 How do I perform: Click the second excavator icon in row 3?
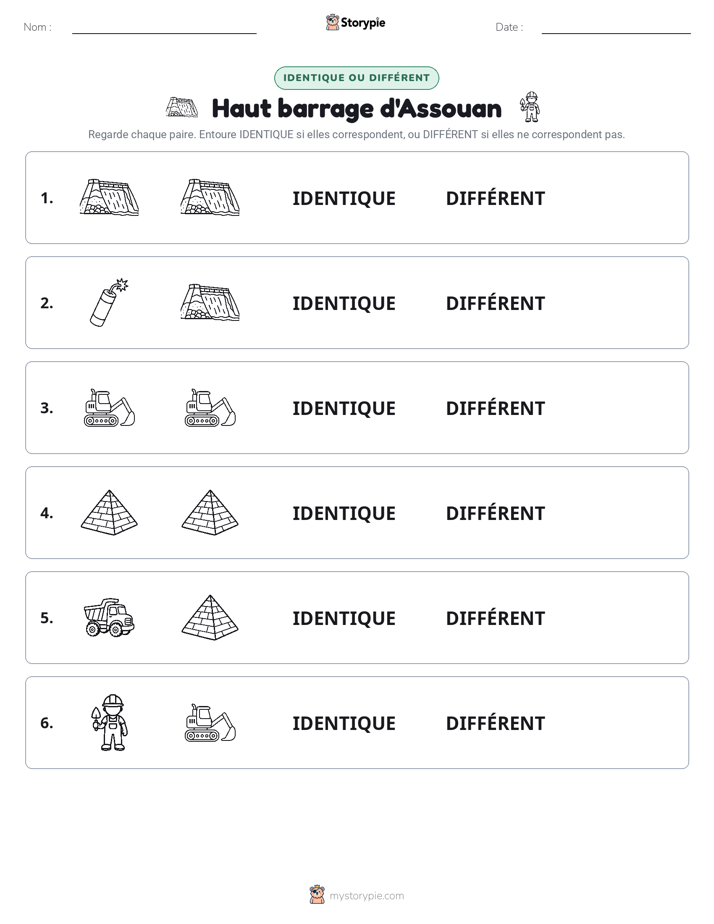pos(210,407)
